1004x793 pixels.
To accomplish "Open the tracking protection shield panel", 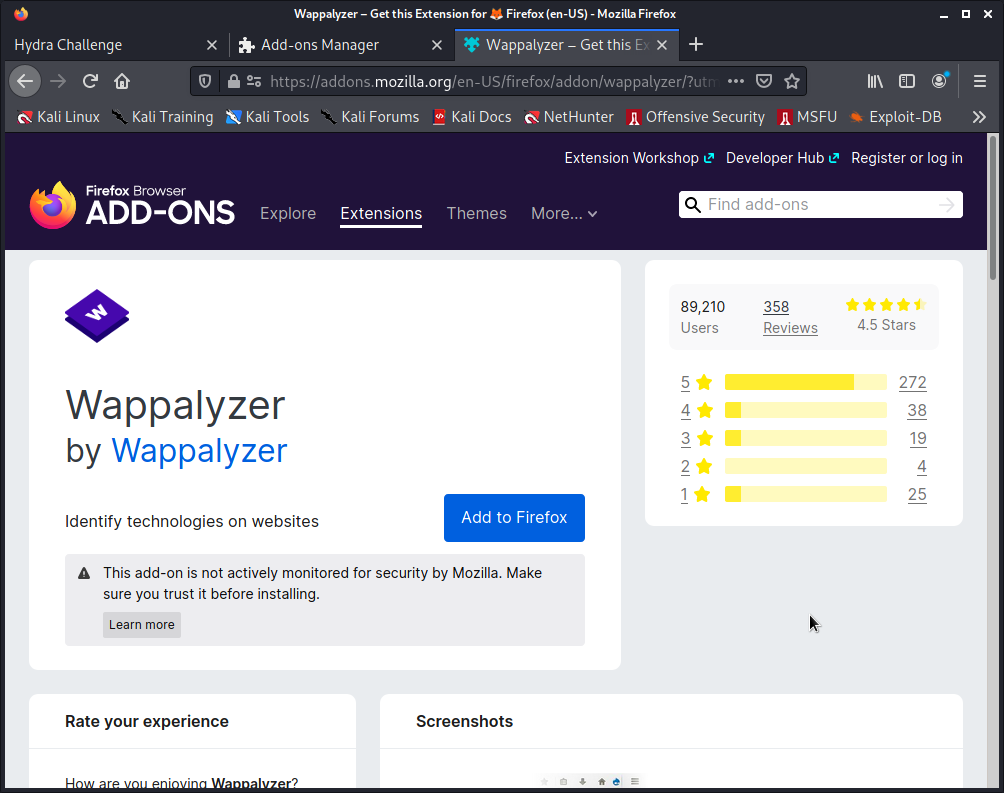I will coord(205,81).
